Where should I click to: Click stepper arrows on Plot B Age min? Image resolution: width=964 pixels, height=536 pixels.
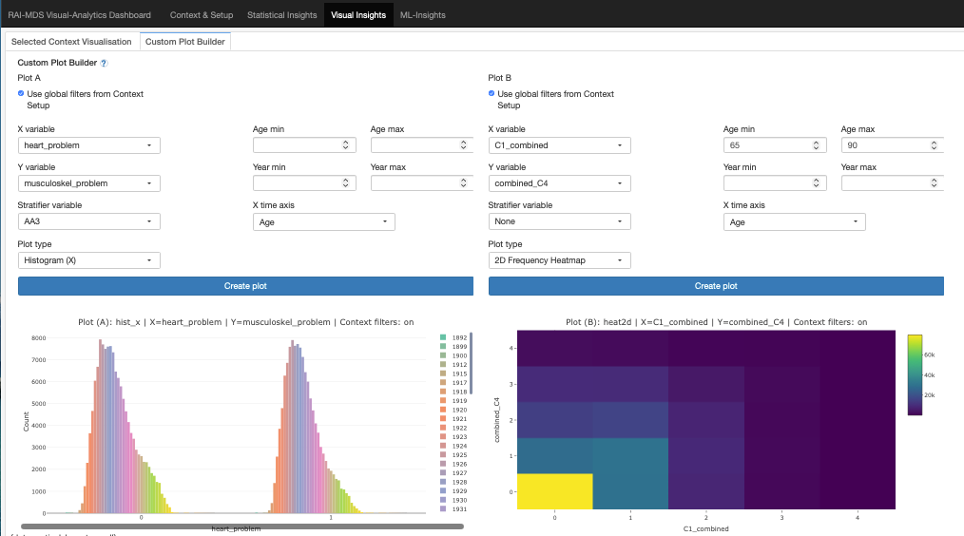point(816,145)
